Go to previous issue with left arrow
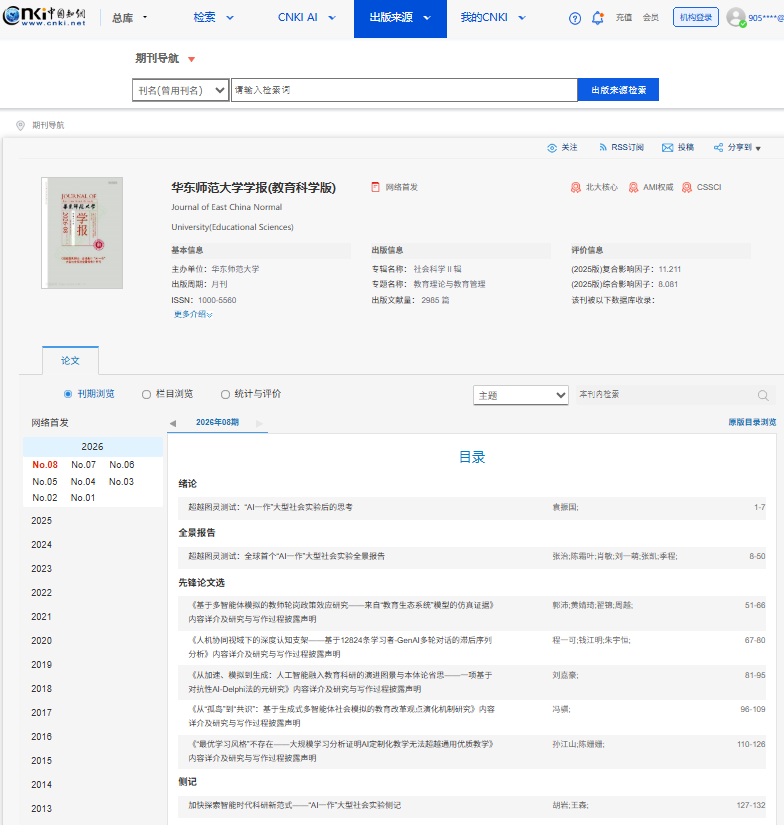 pos(173,423)
